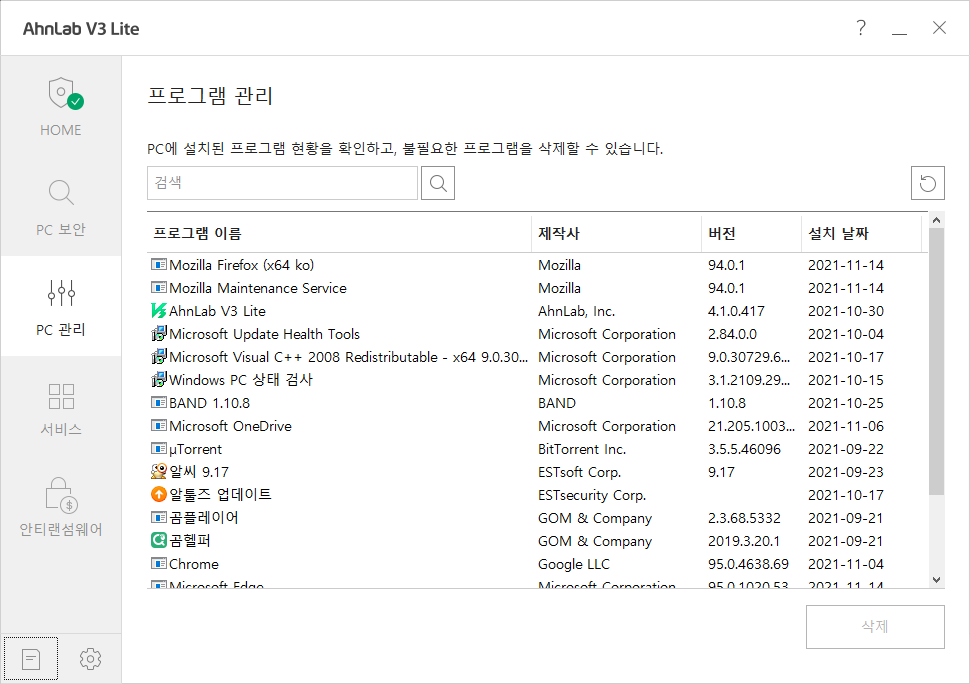Open the log/report icon at sidebar bottom
The height and width of the screenshot is (684, 970).
pos(31,659)
